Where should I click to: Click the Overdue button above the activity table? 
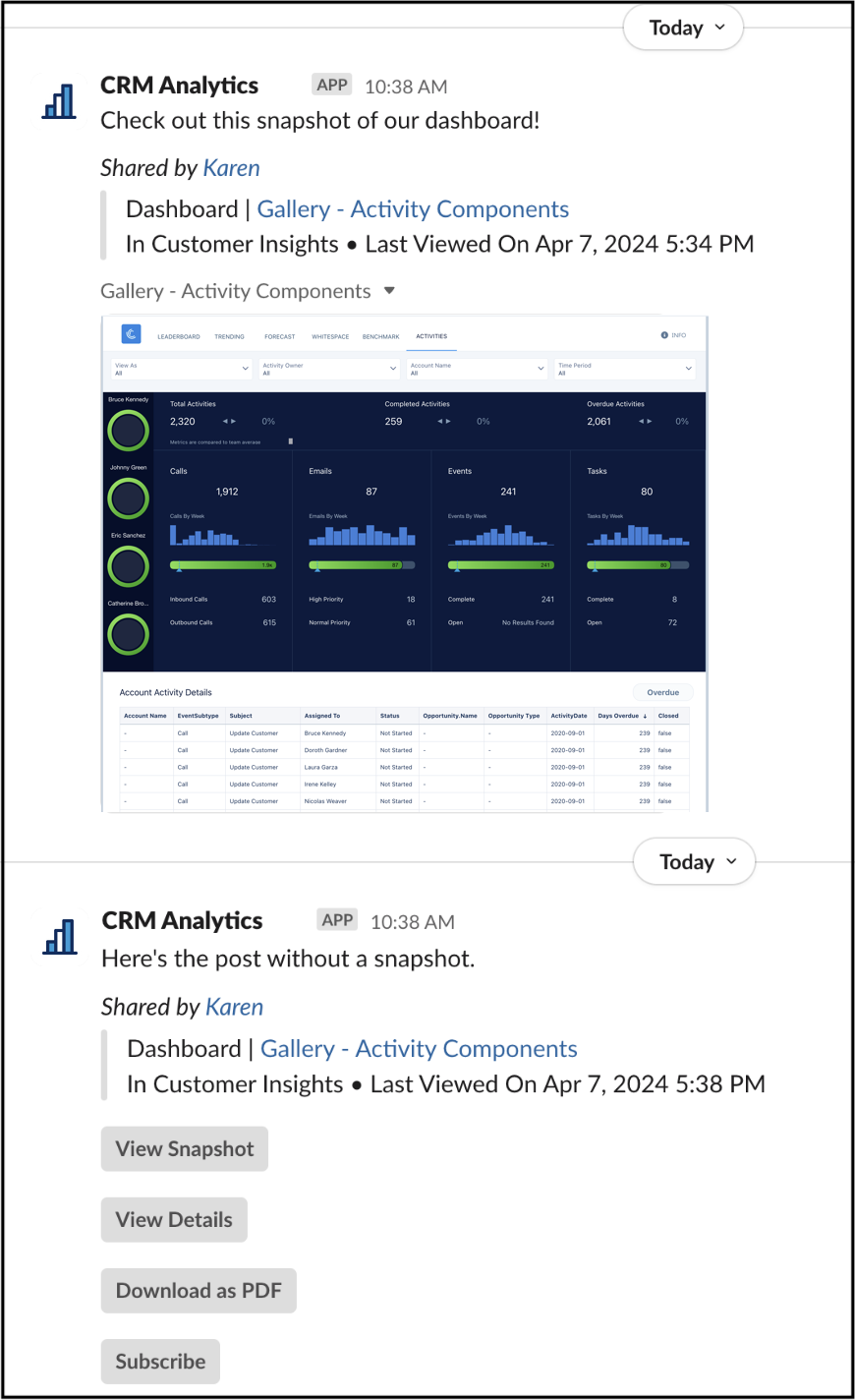click(x=663, y=692)
